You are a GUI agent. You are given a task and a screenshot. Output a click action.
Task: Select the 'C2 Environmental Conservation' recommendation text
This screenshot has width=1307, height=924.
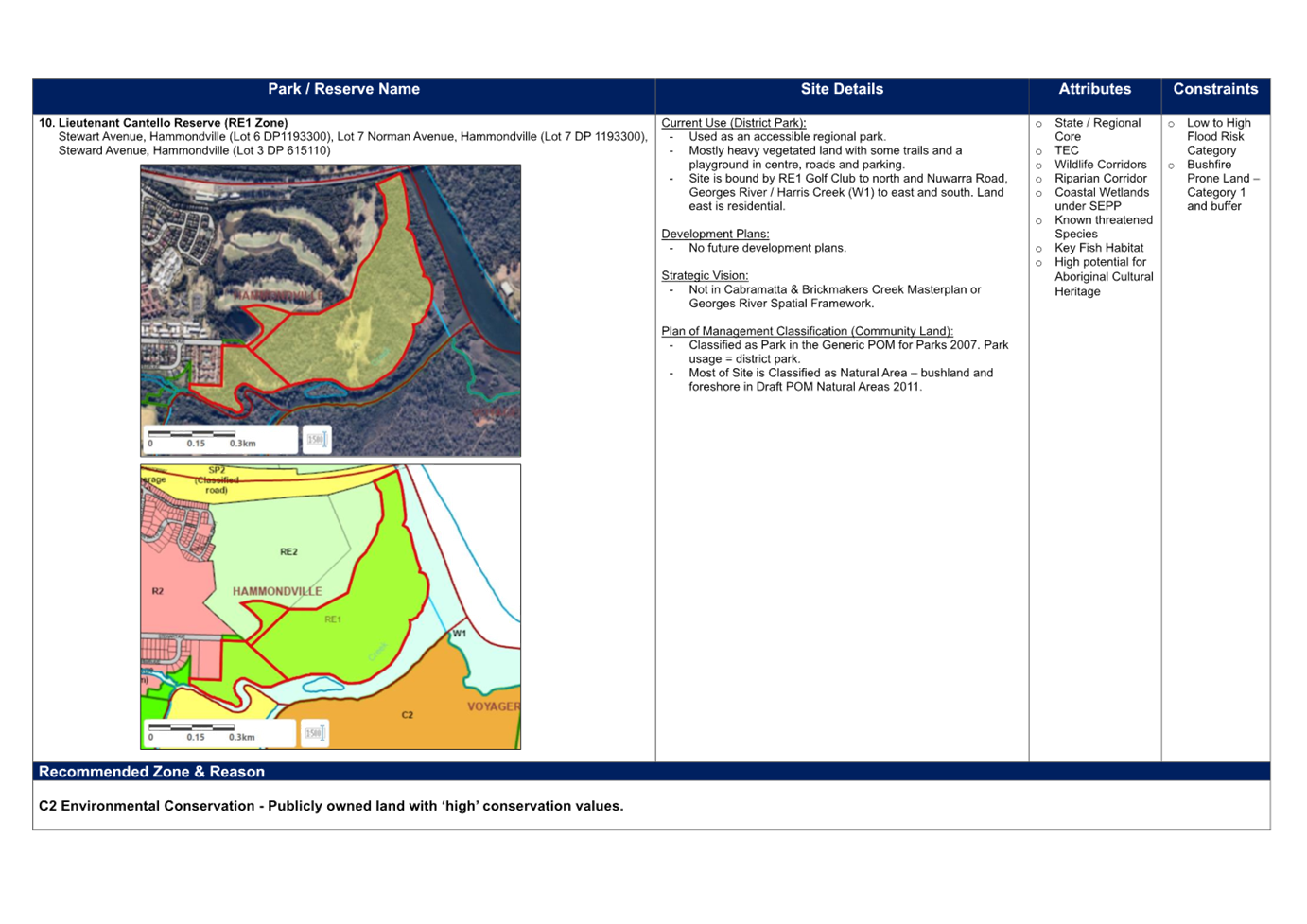click(331, 806)
